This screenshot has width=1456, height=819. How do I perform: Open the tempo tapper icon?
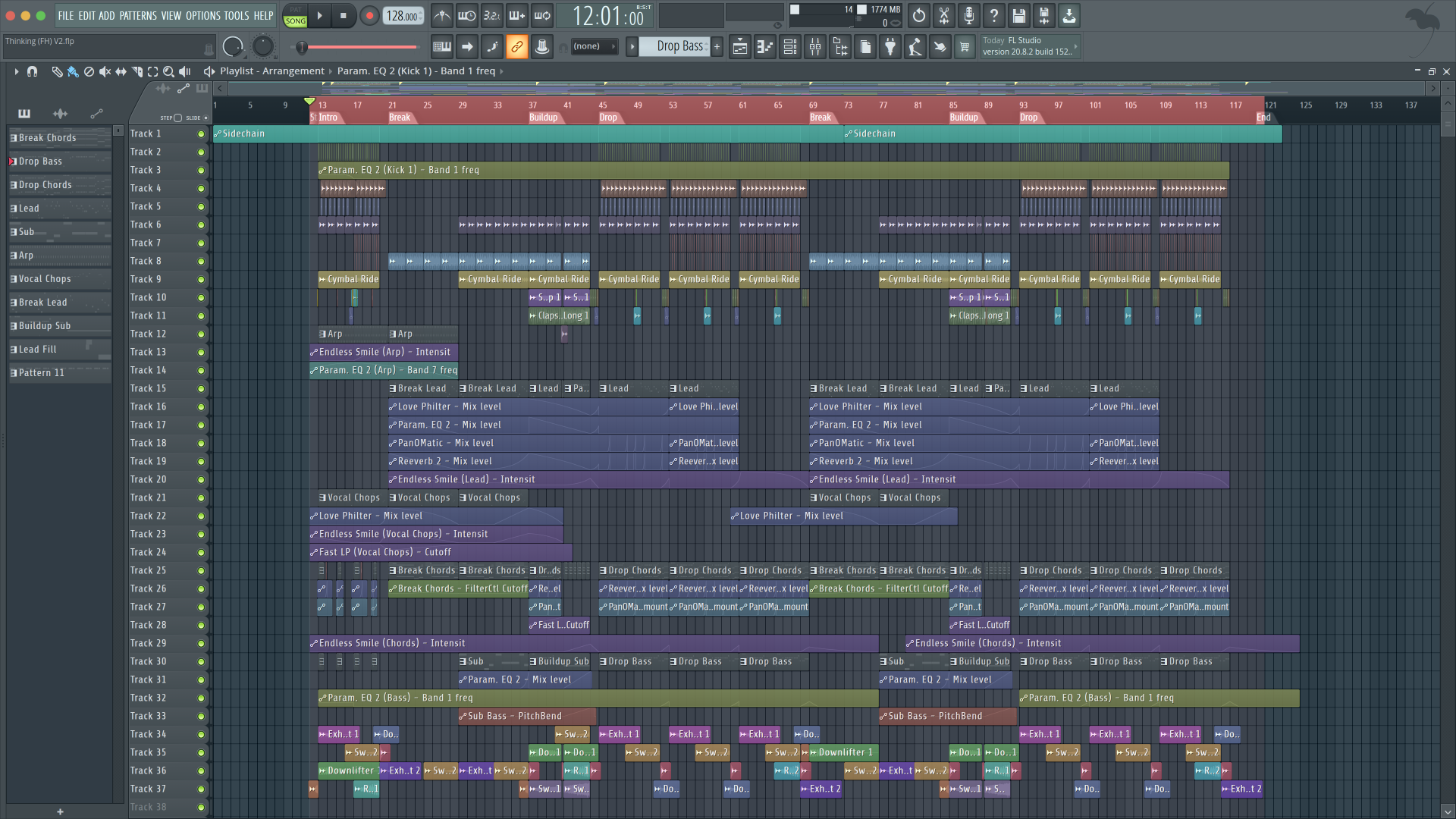(x=915, y=47)
